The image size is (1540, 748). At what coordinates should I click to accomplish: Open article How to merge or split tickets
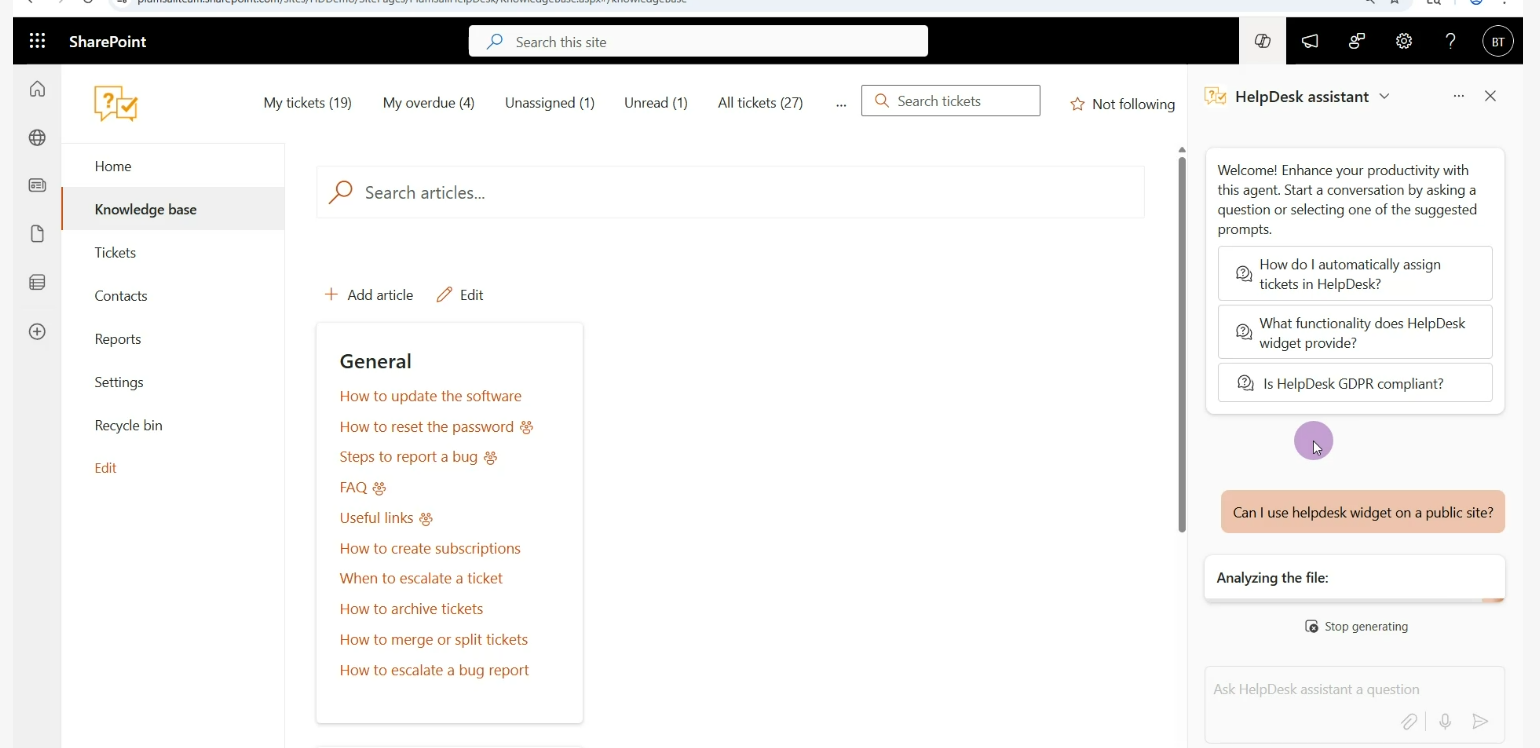click(x=434, y=640)
